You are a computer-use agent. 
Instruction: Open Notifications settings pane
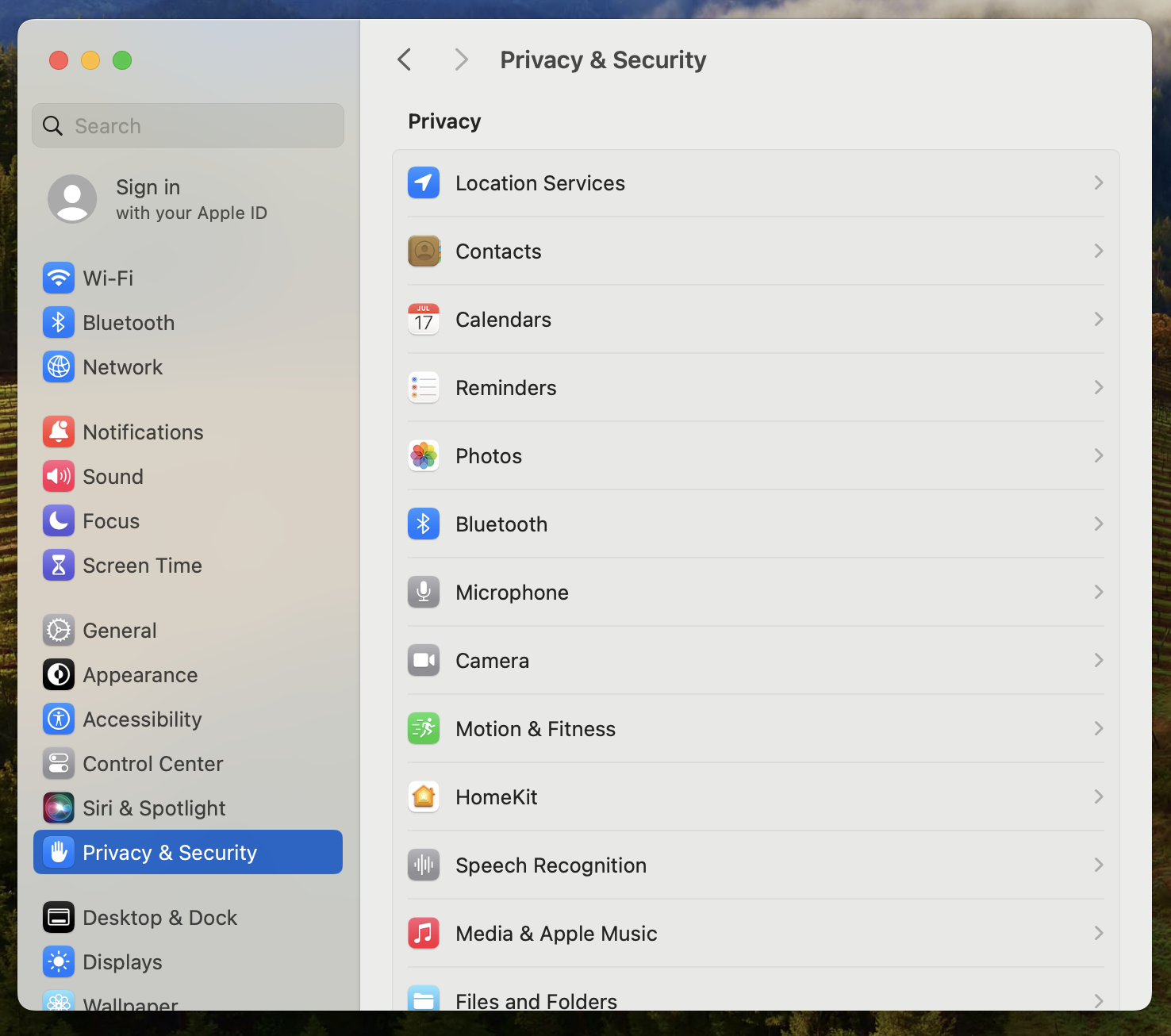pos(188,432)
